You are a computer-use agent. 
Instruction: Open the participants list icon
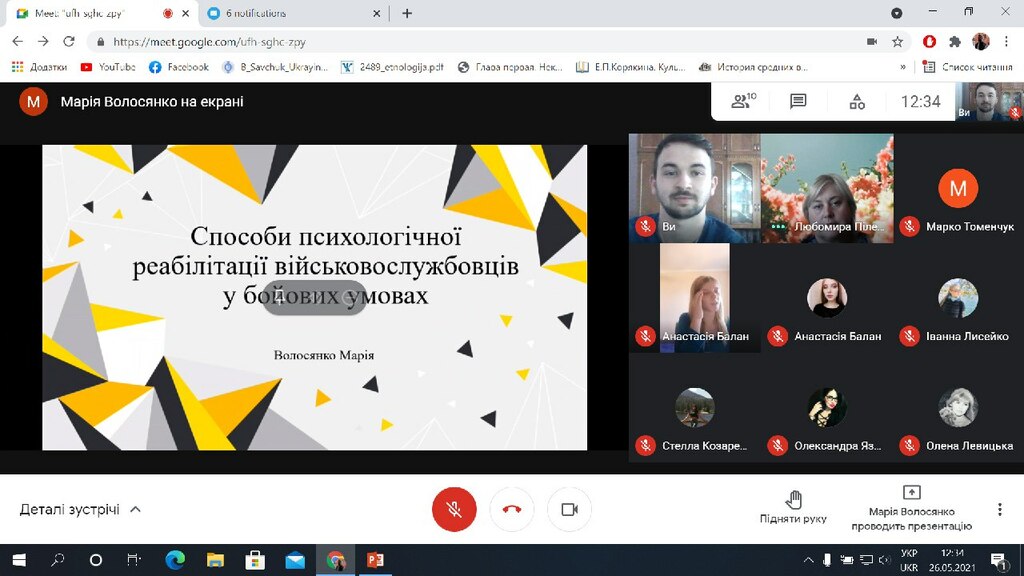743,101
